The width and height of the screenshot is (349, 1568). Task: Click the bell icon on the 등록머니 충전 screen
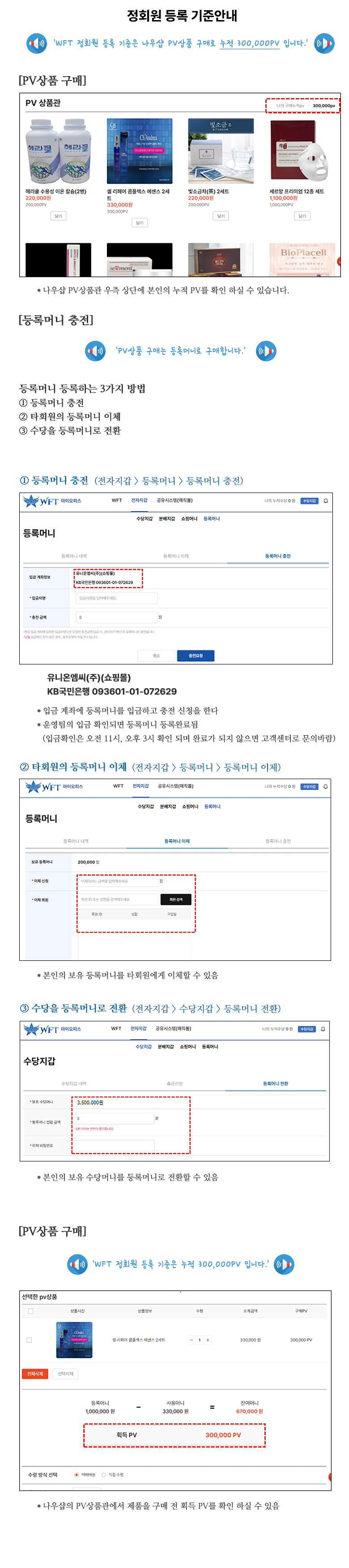coord(326,501)
